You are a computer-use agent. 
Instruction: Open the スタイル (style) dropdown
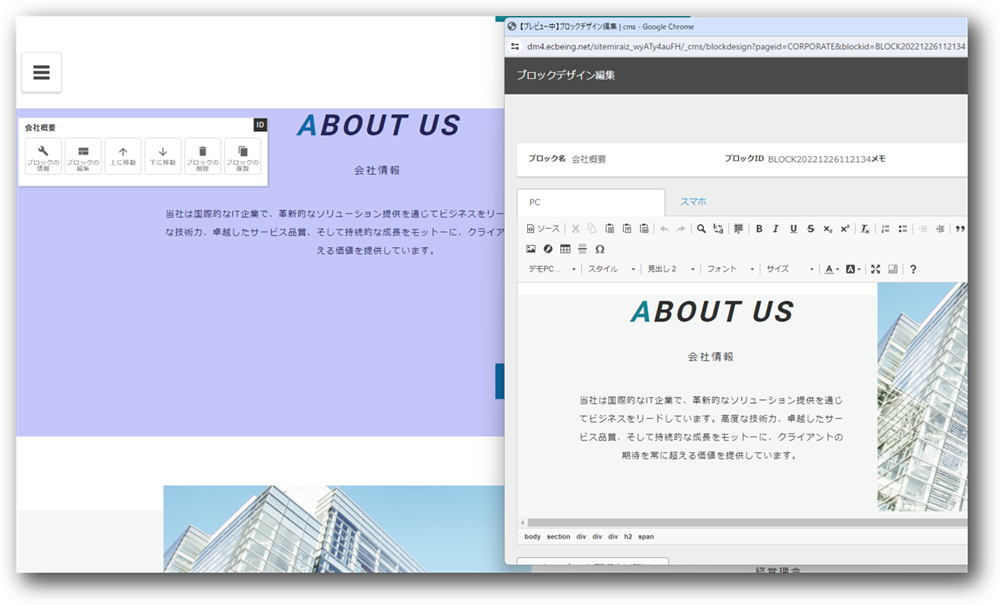tap(611, 269)
